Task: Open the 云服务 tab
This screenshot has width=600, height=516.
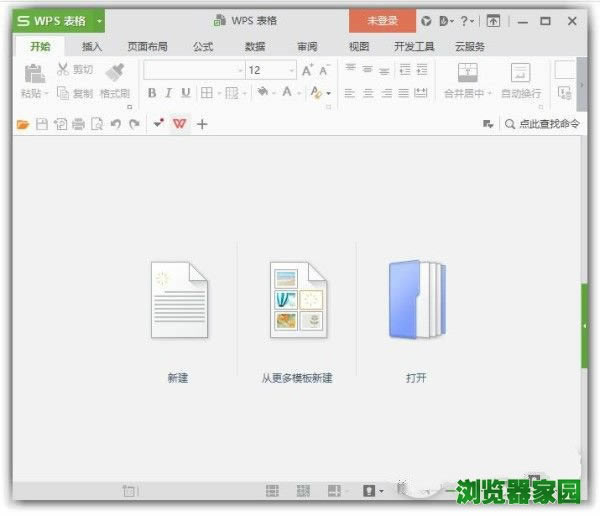Action: (470, 47)
